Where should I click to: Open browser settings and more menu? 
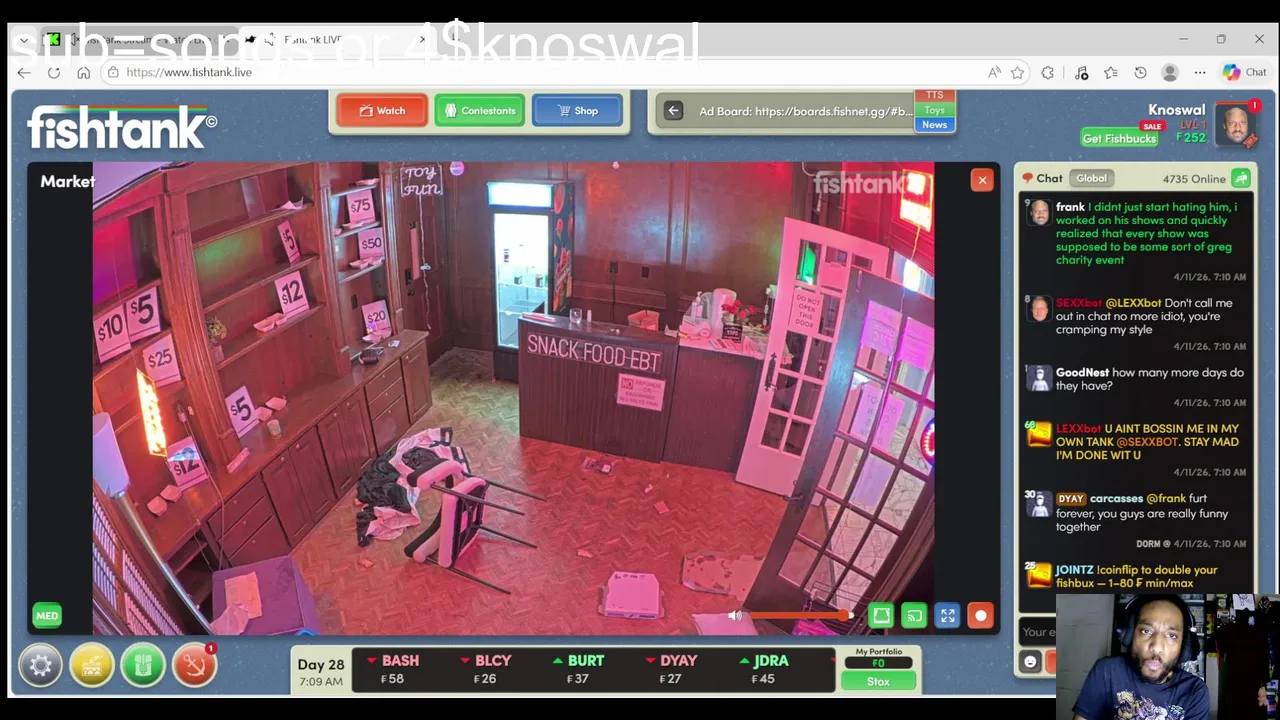(x=1200, y=72)
